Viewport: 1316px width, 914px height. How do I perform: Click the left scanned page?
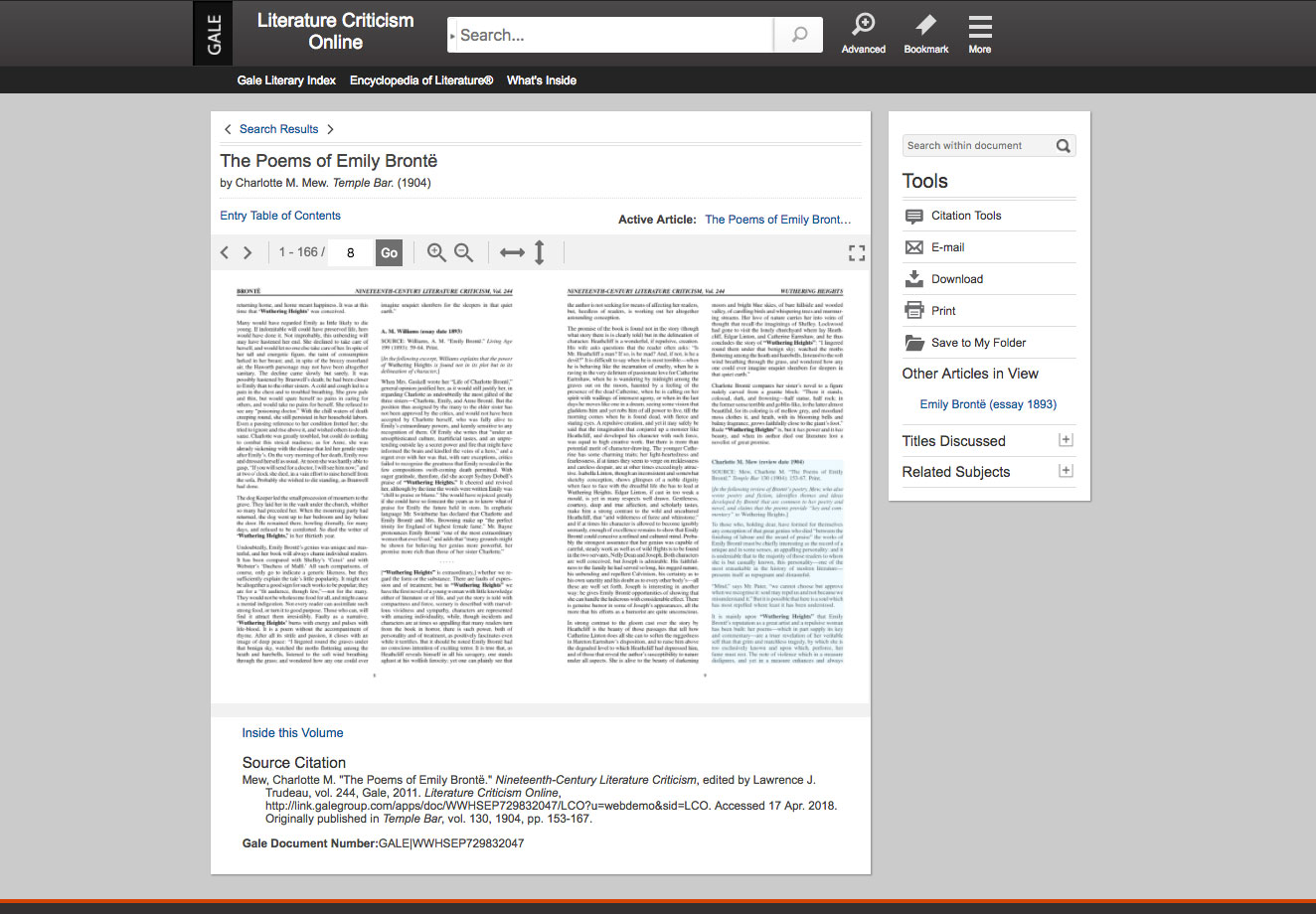click(375, 484)
